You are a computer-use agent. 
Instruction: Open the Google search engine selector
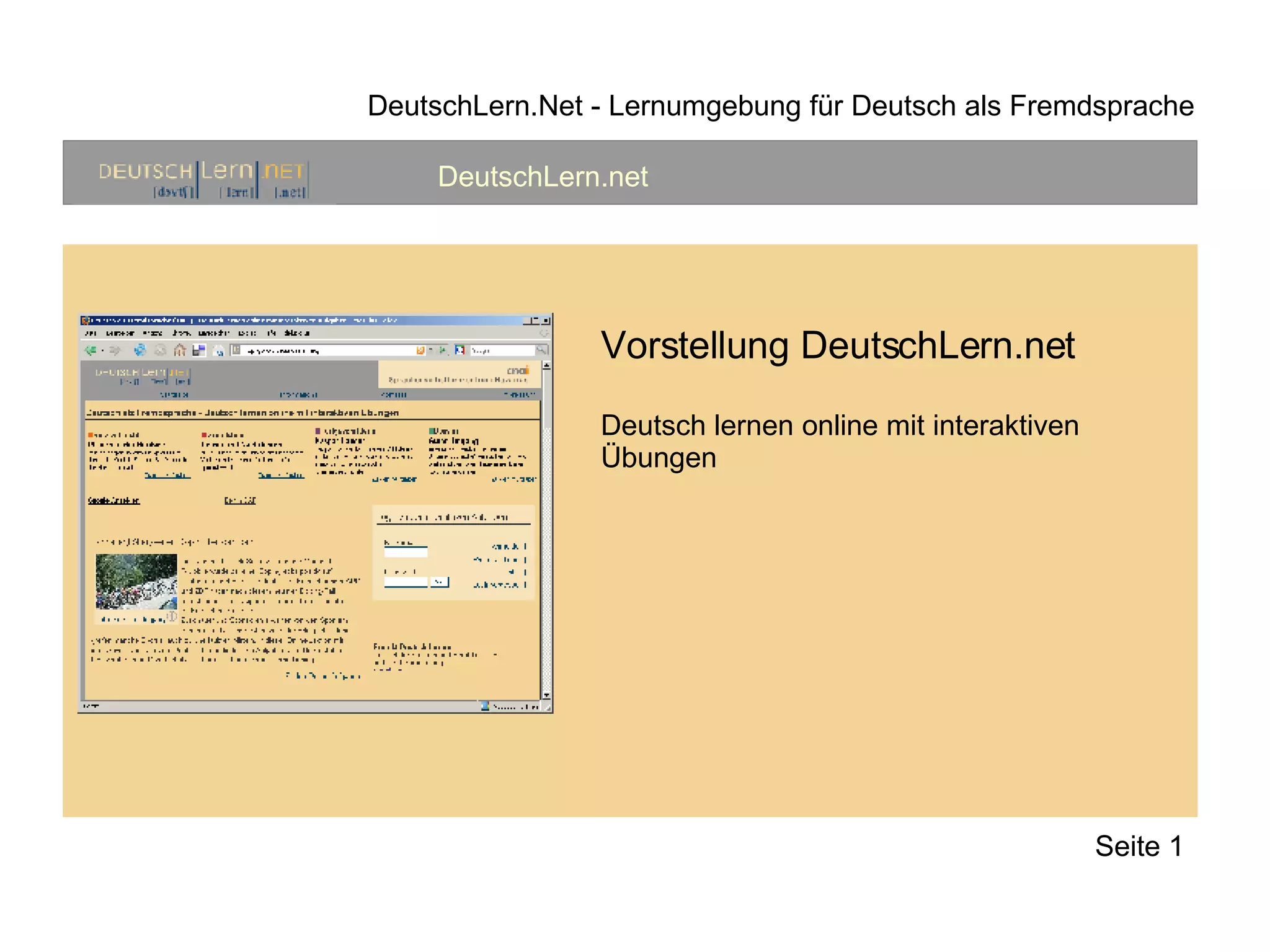460,350
